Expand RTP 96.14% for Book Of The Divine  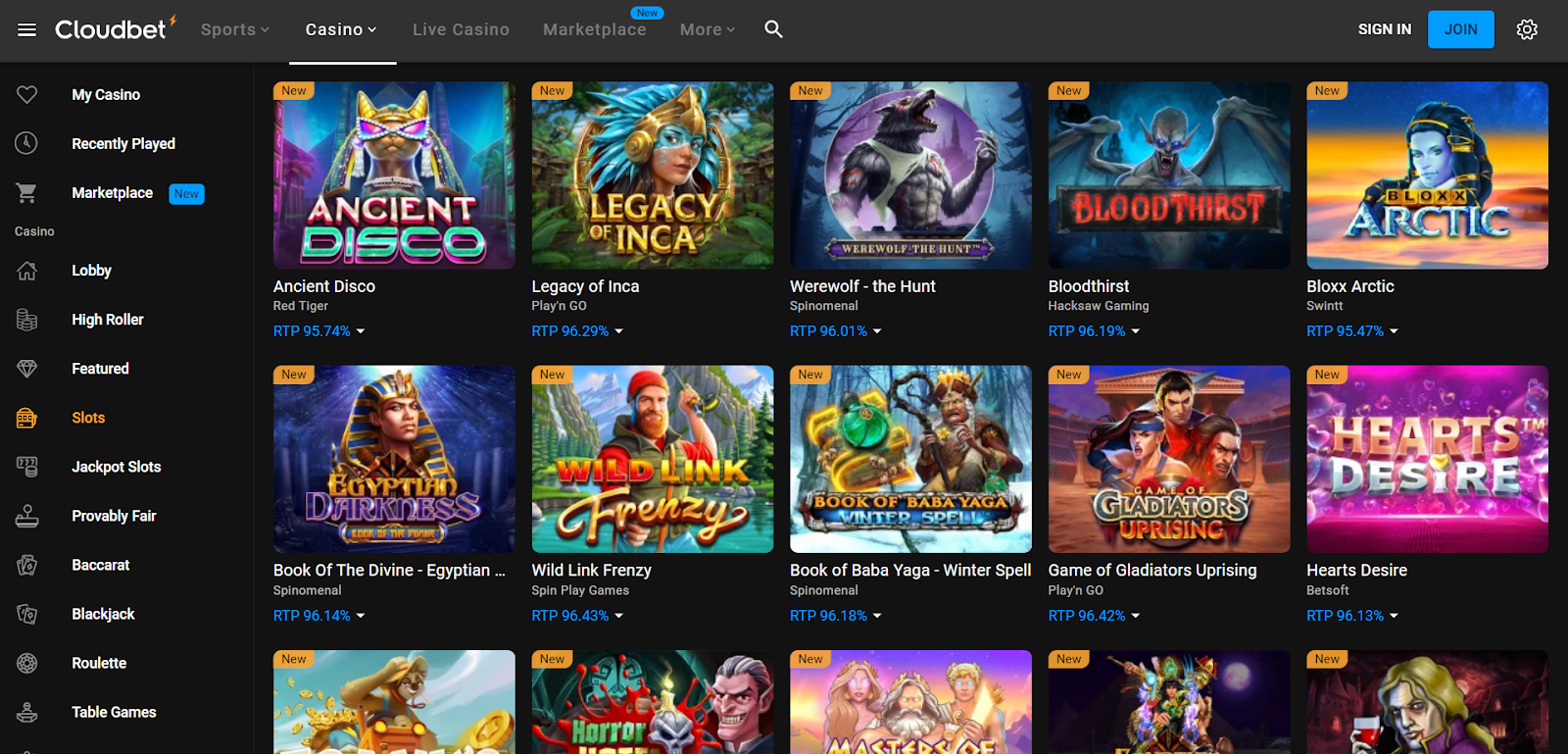[x=319, y=616]
